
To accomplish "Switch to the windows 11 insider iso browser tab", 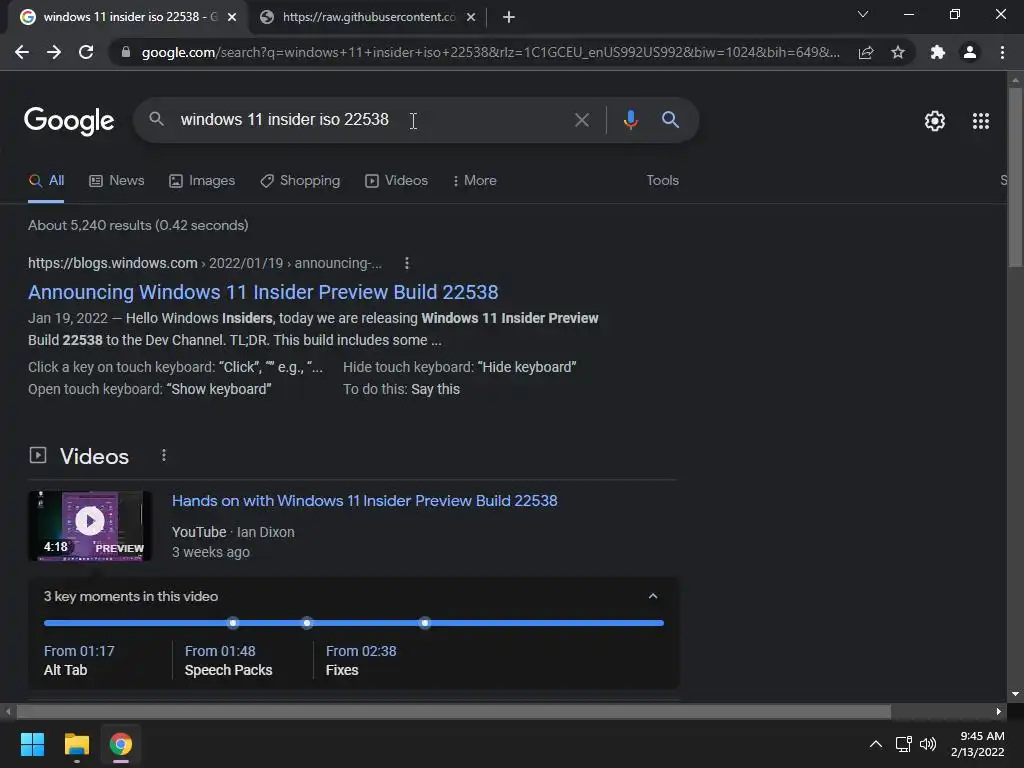I will [129, 18].
